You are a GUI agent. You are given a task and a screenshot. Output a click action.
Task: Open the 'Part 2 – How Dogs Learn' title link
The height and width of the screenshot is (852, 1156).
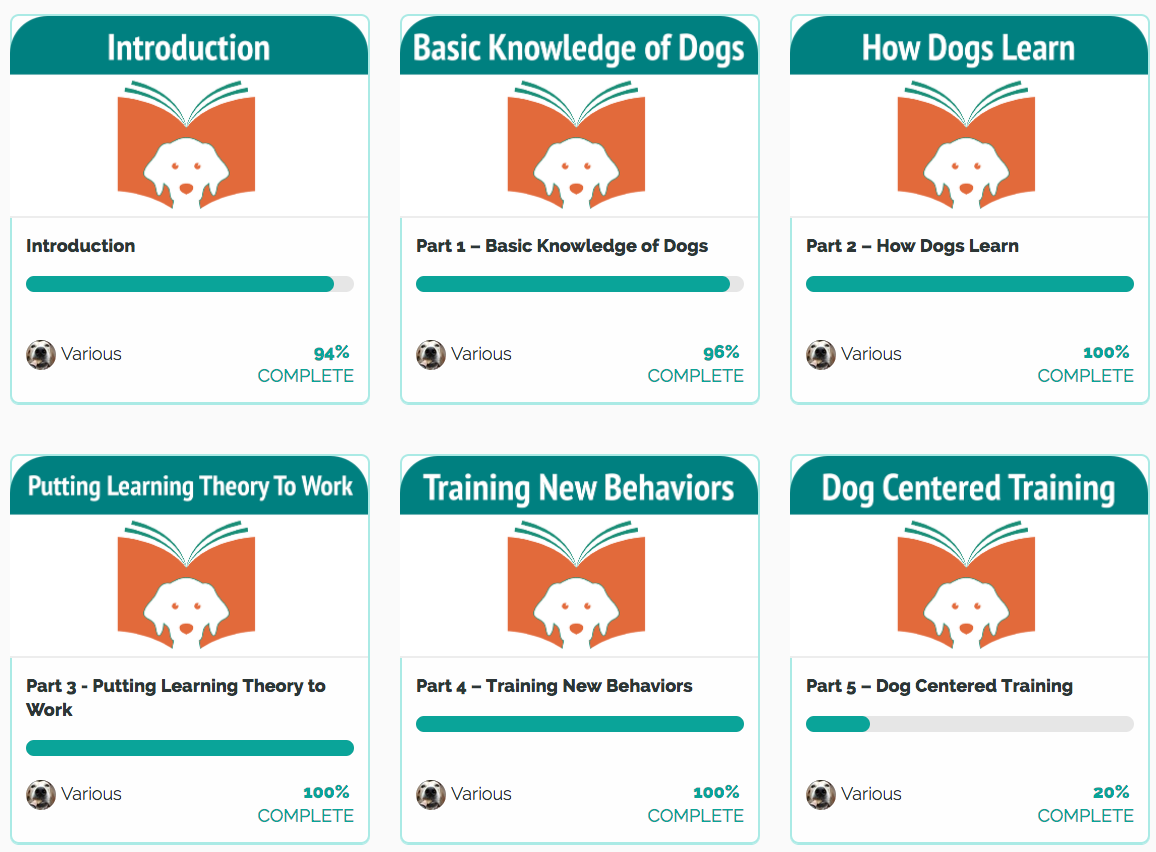[x=912, y=245]
